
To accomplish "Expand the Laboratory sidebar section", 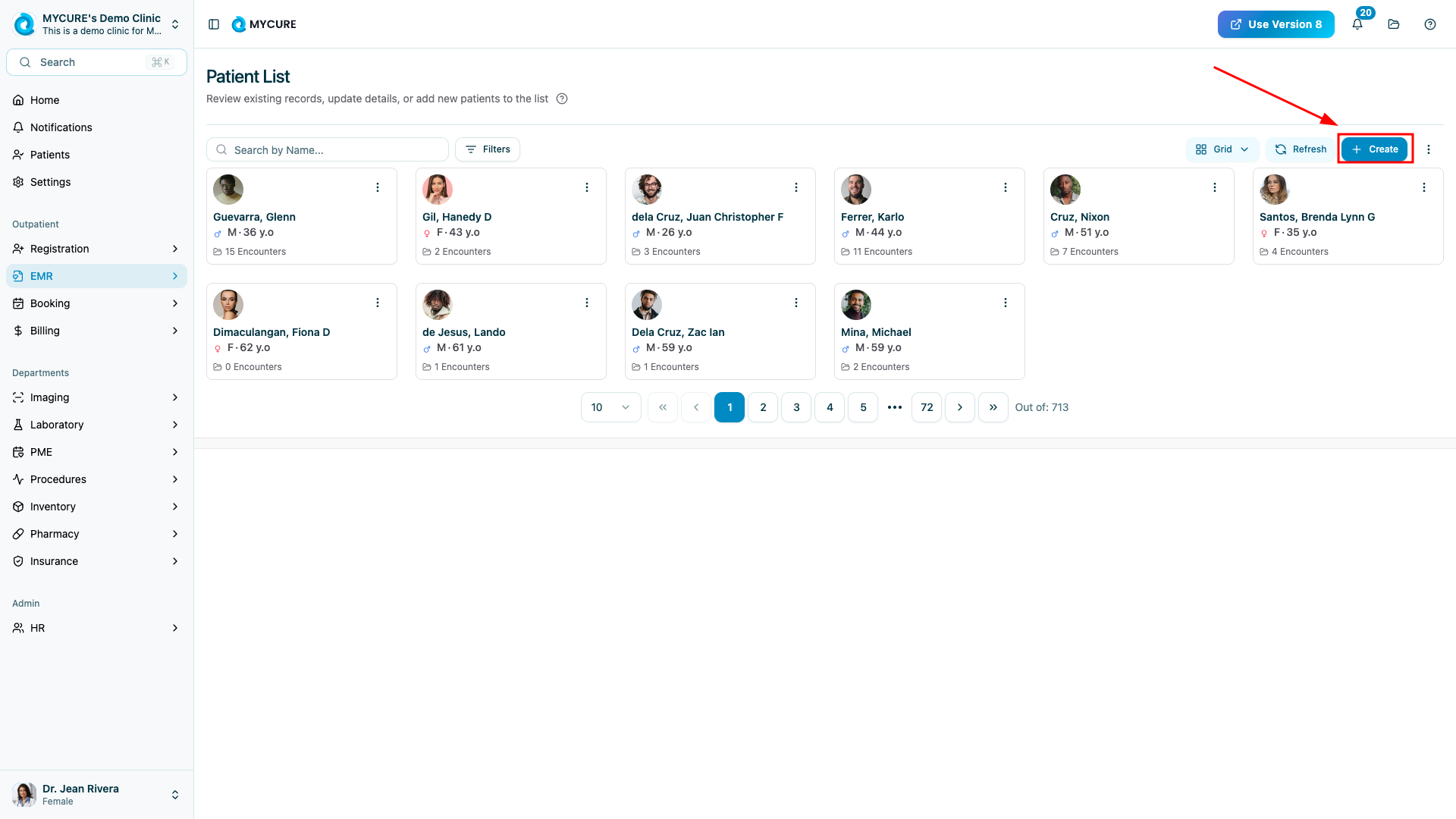I will [x=96, y=425].
